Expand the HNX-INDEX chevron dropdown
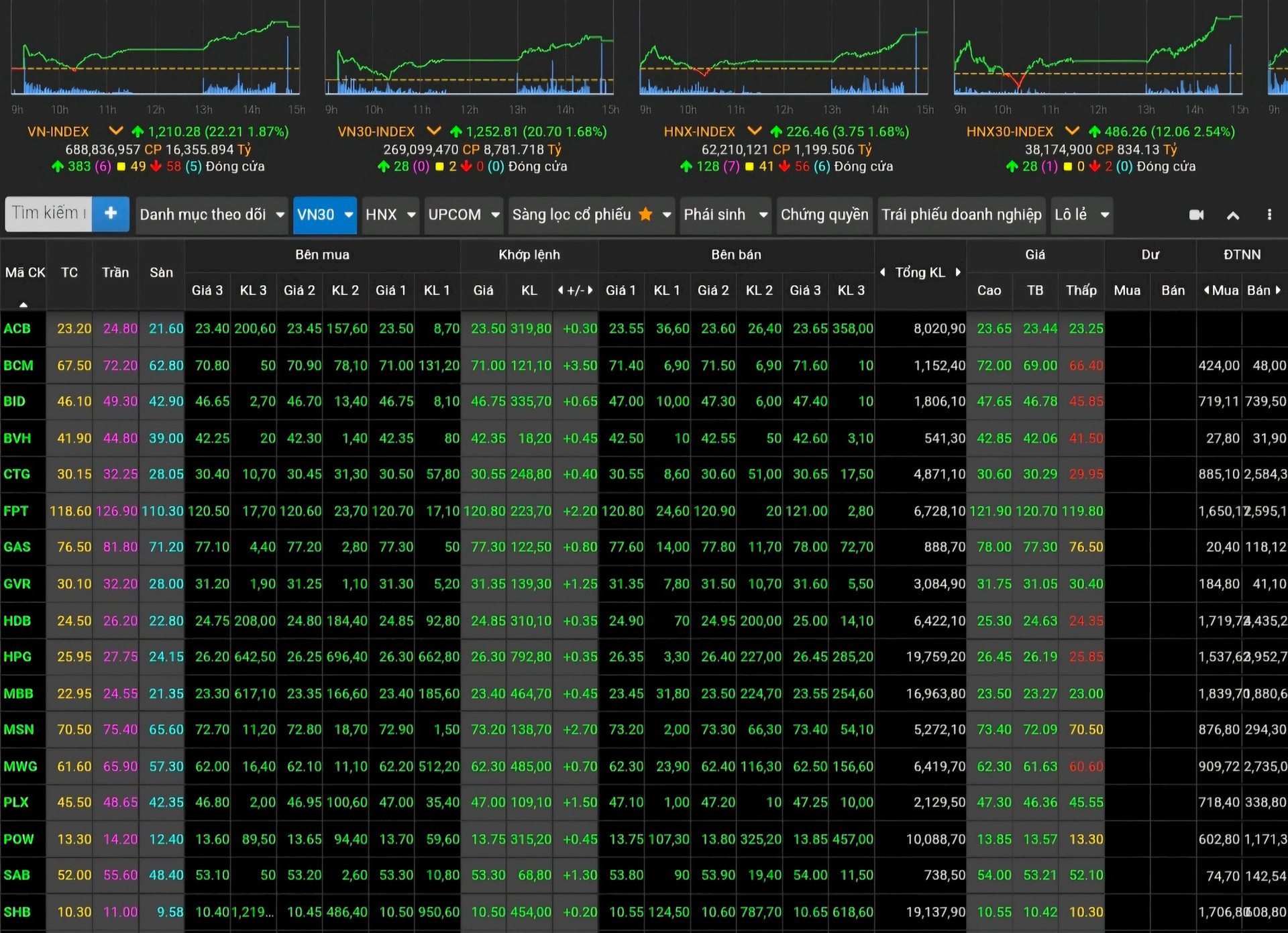 pos(755,131)
